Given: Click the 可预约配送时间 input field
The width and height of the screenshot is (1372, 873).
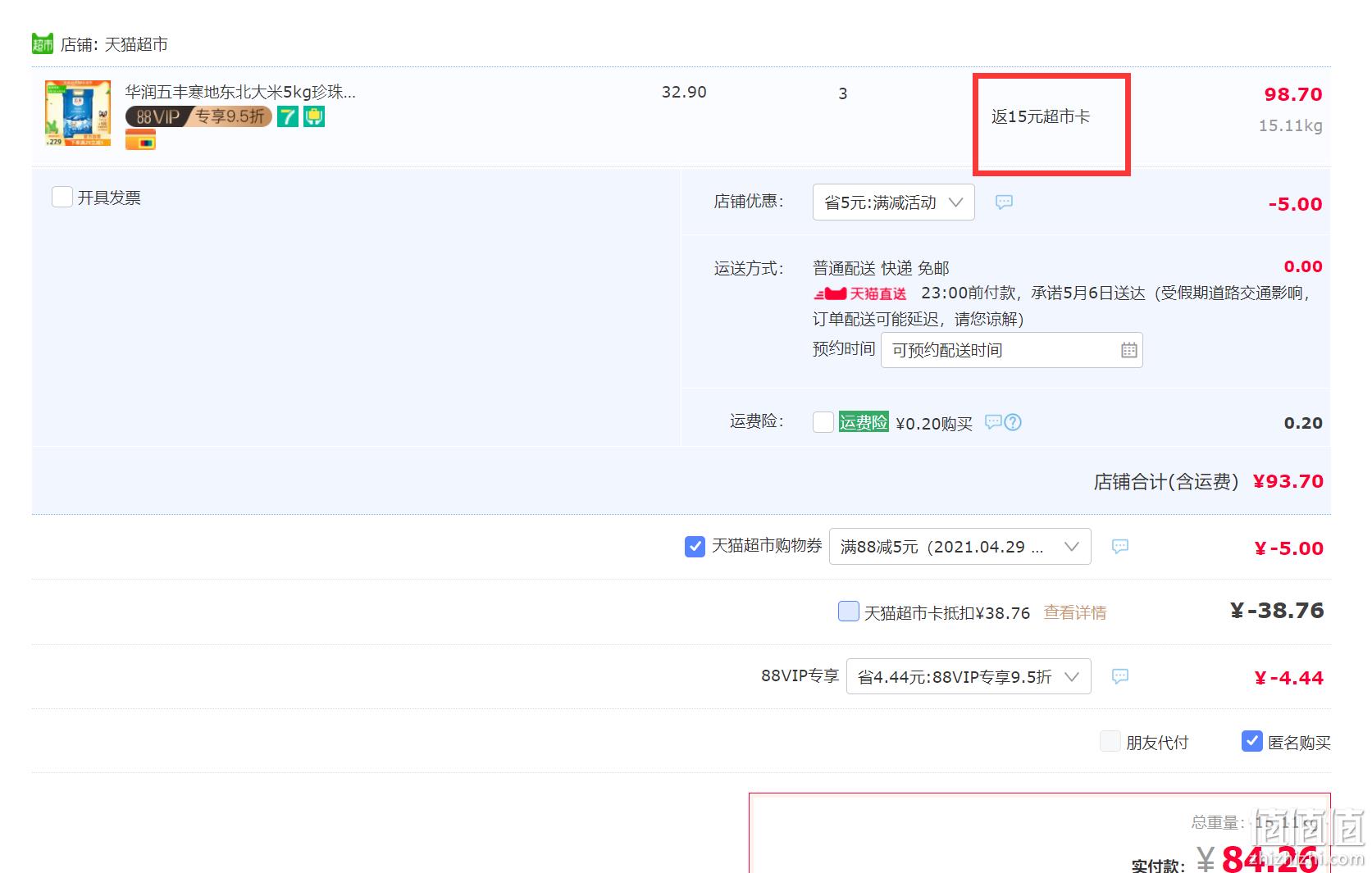Looking at the screenshot, I should 1011,350.
